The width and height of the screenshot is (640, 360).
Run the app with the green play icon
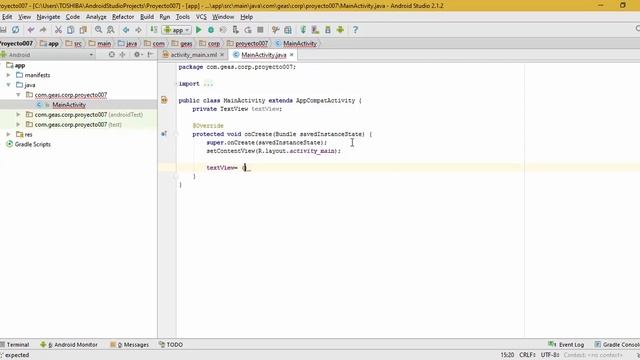tap(199, 30)
